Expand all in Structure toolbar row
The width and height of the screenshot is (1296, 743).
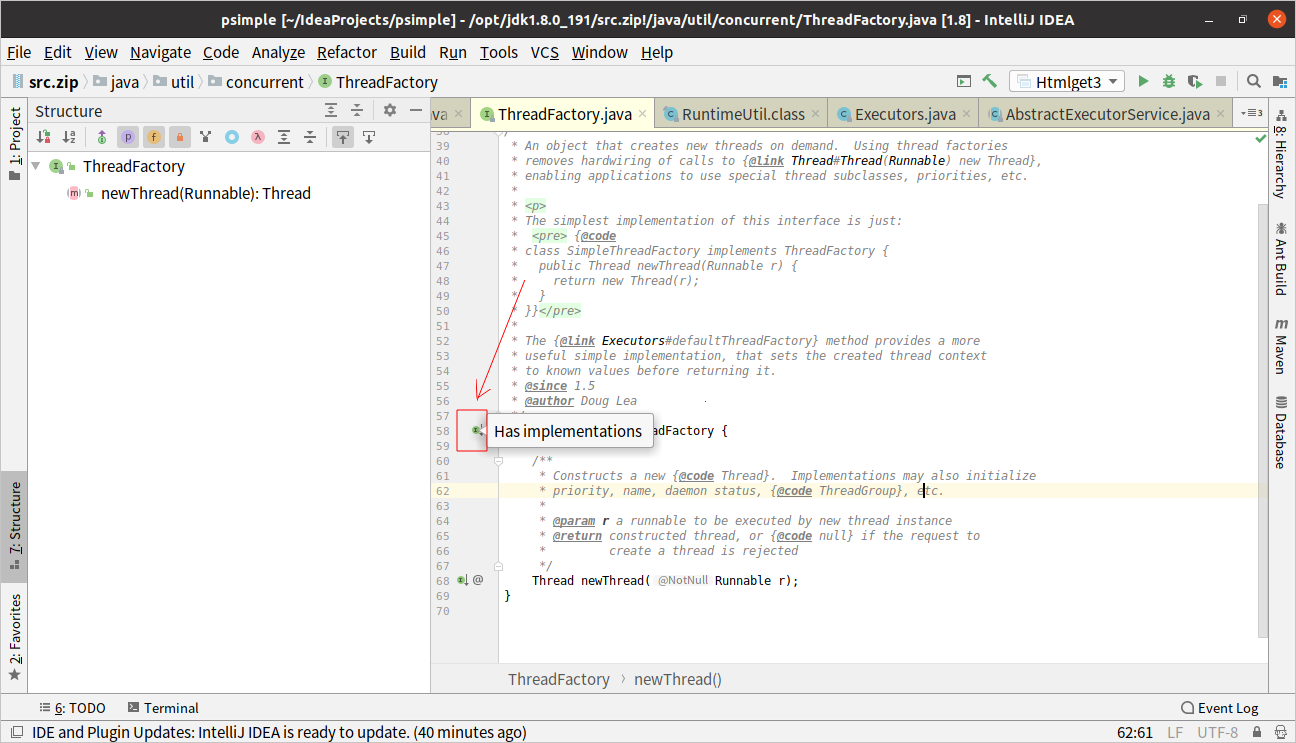(x=284, y=137)
